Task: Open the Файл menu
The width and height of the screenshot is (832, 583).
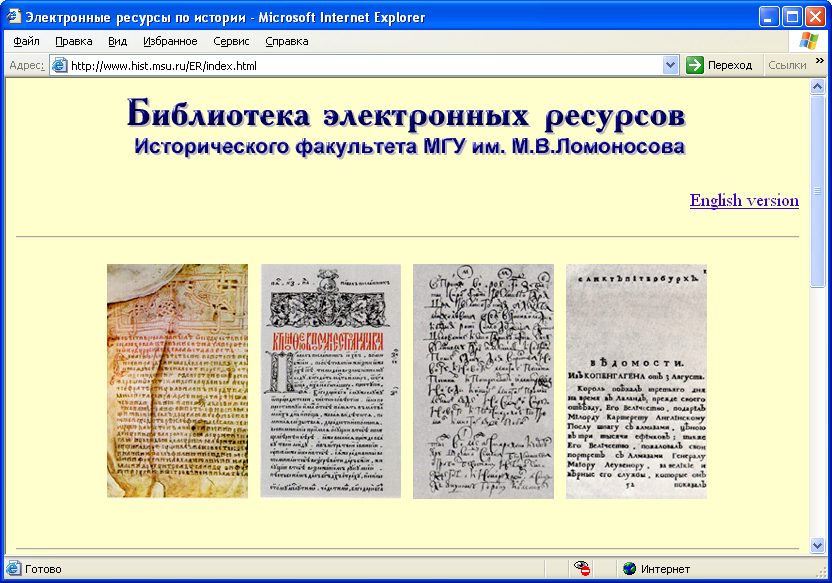Action: coord(26,41)
